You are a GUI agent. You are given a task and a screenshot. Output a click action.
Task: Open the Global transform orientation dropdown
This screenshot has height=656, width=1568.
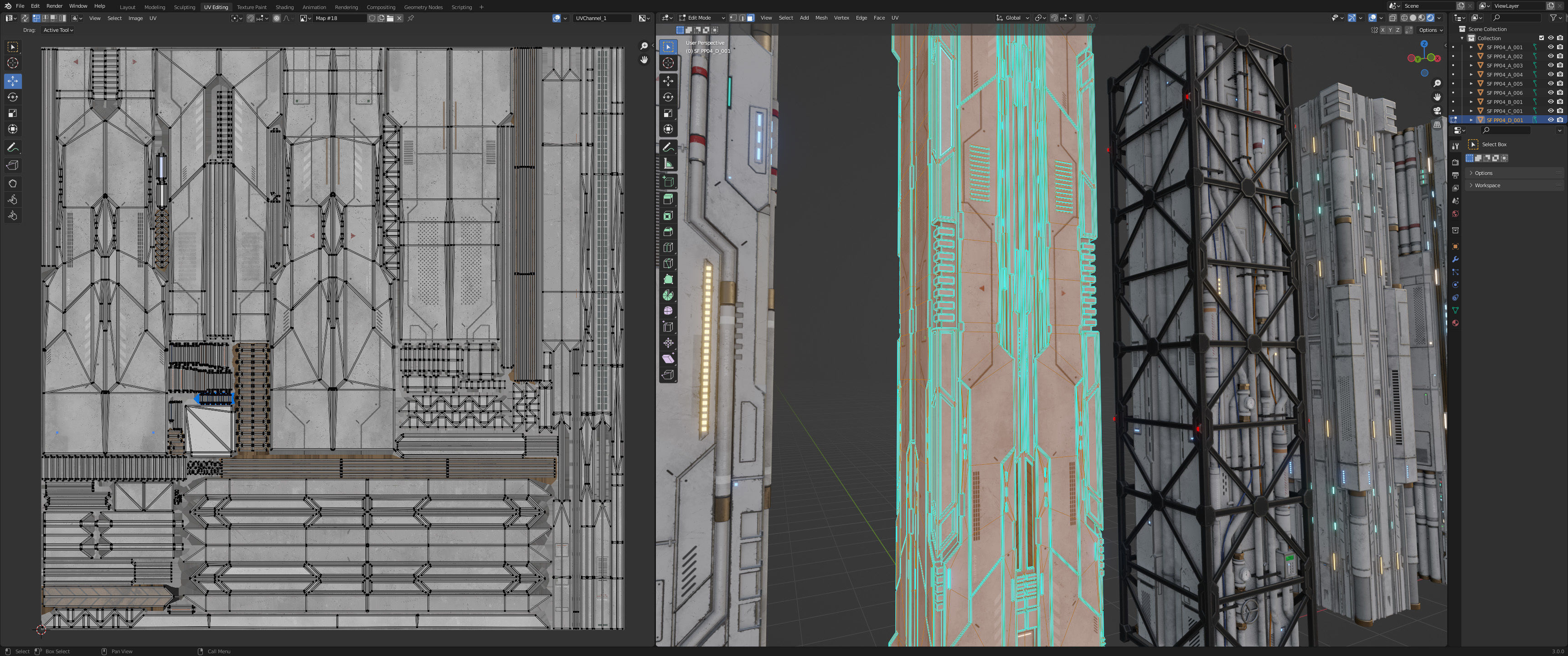tap(1012, 18)
